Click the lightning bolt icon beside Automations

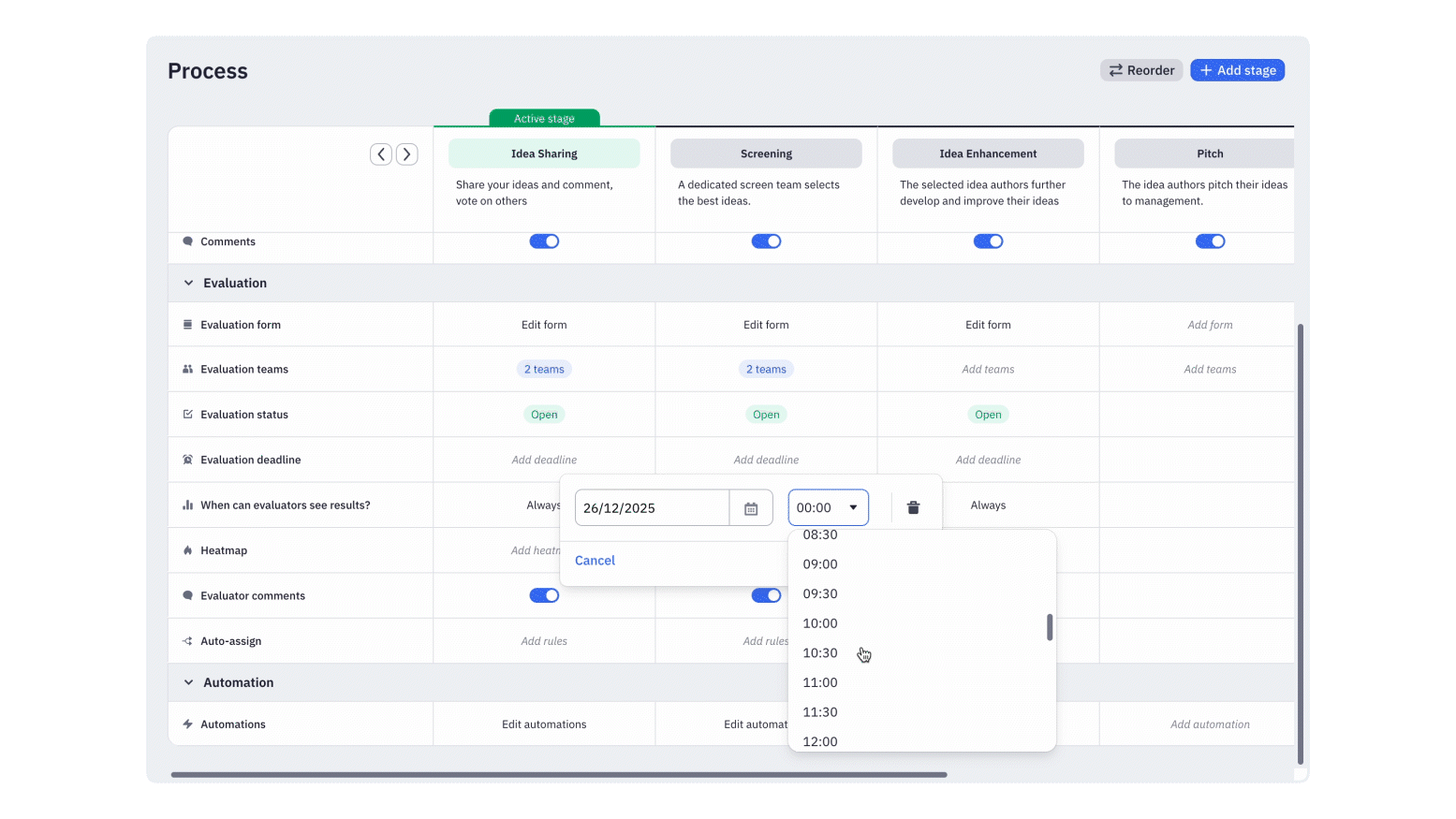coord(186,724)
